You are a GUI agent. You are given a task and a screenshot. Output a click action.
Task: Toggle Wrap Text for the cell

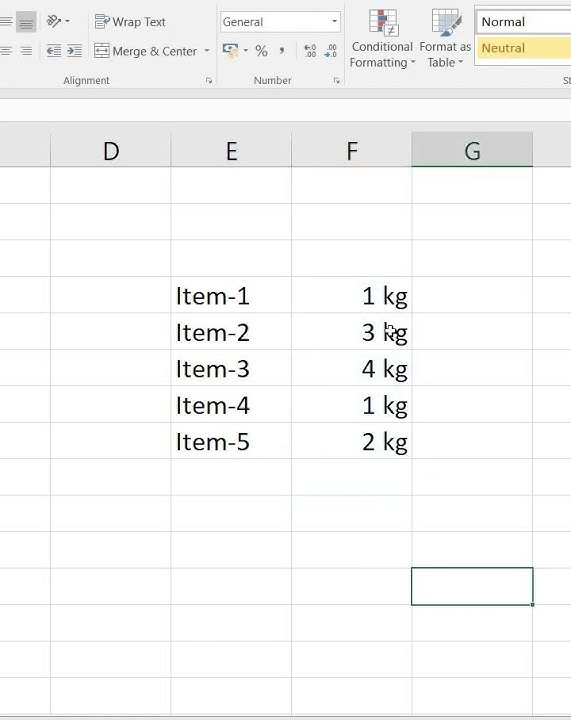point(130,22)
